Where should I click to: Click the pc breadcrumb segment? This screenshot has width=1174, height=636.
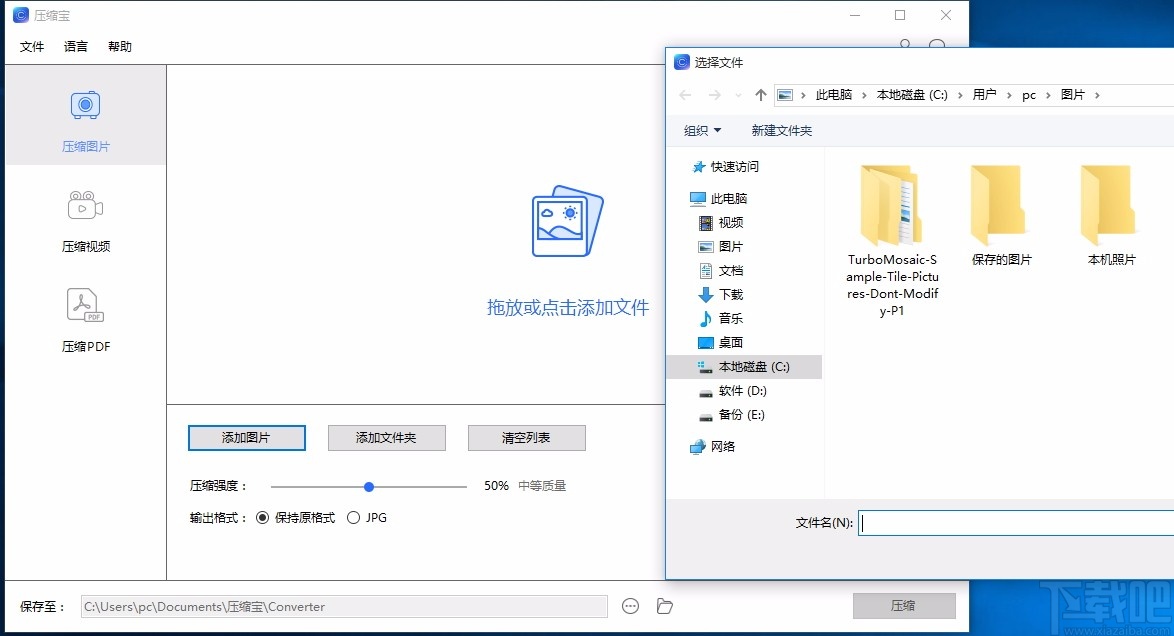1029,95
